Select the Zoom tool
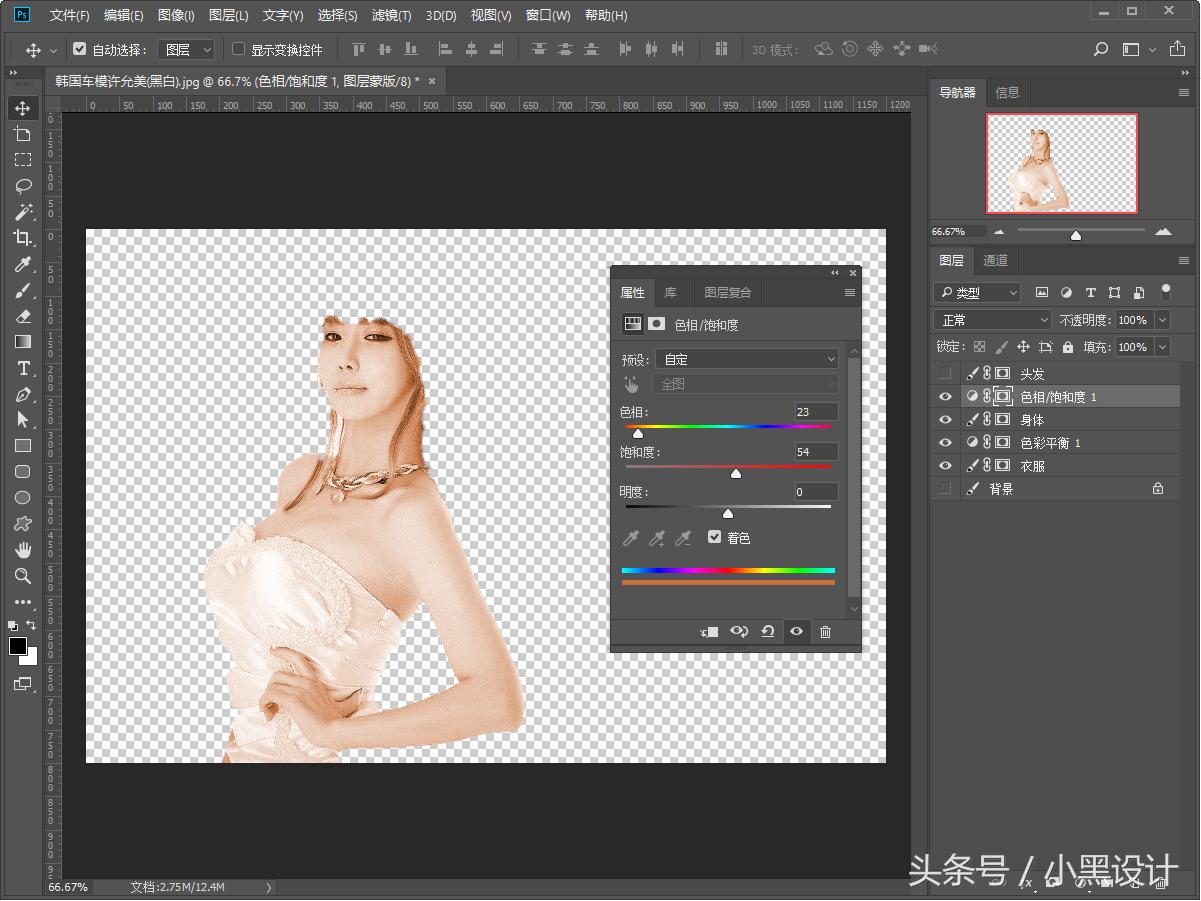The image size is (1201, 901). [22, 576]
